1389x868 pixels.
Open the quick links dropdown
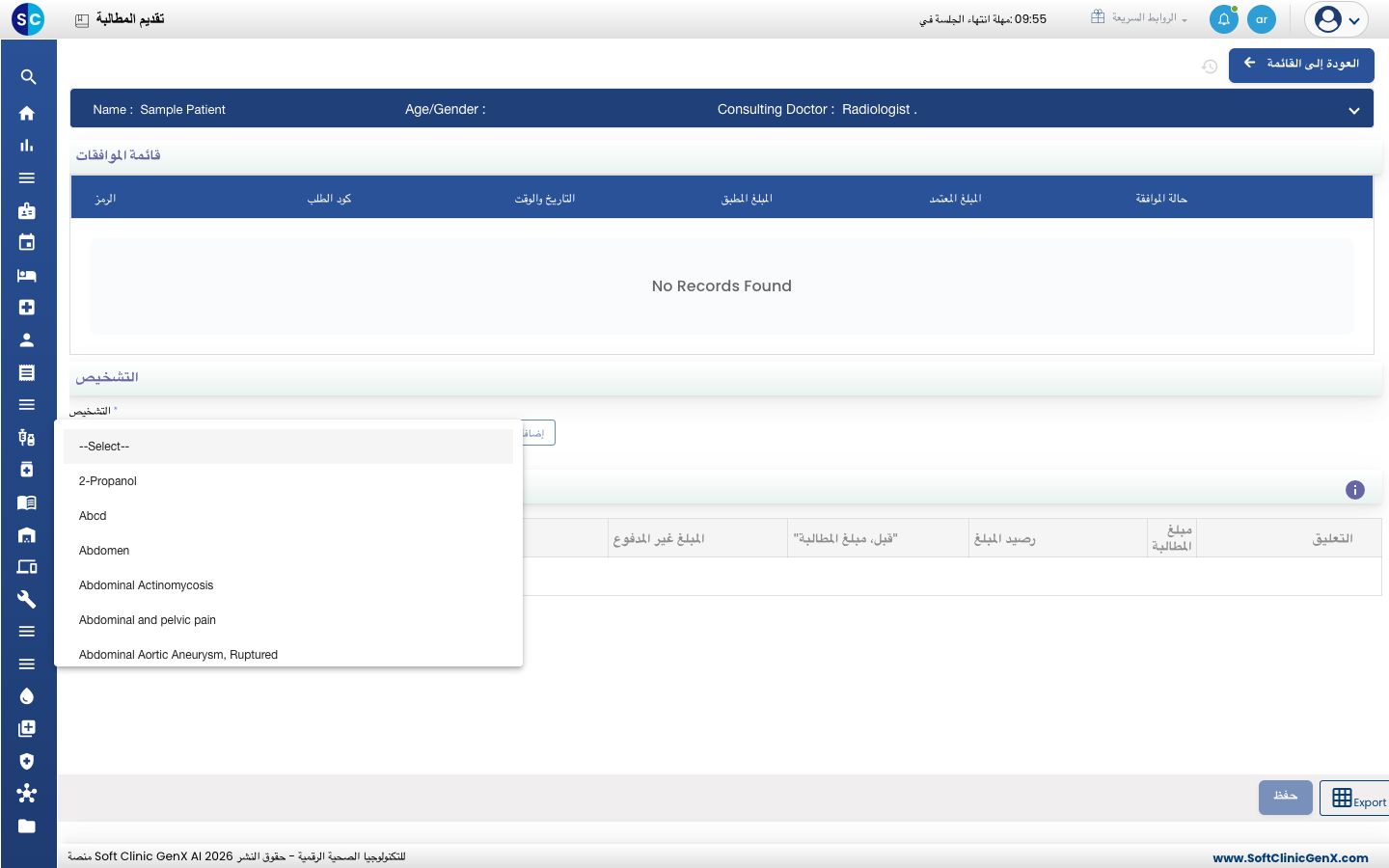1139,18
